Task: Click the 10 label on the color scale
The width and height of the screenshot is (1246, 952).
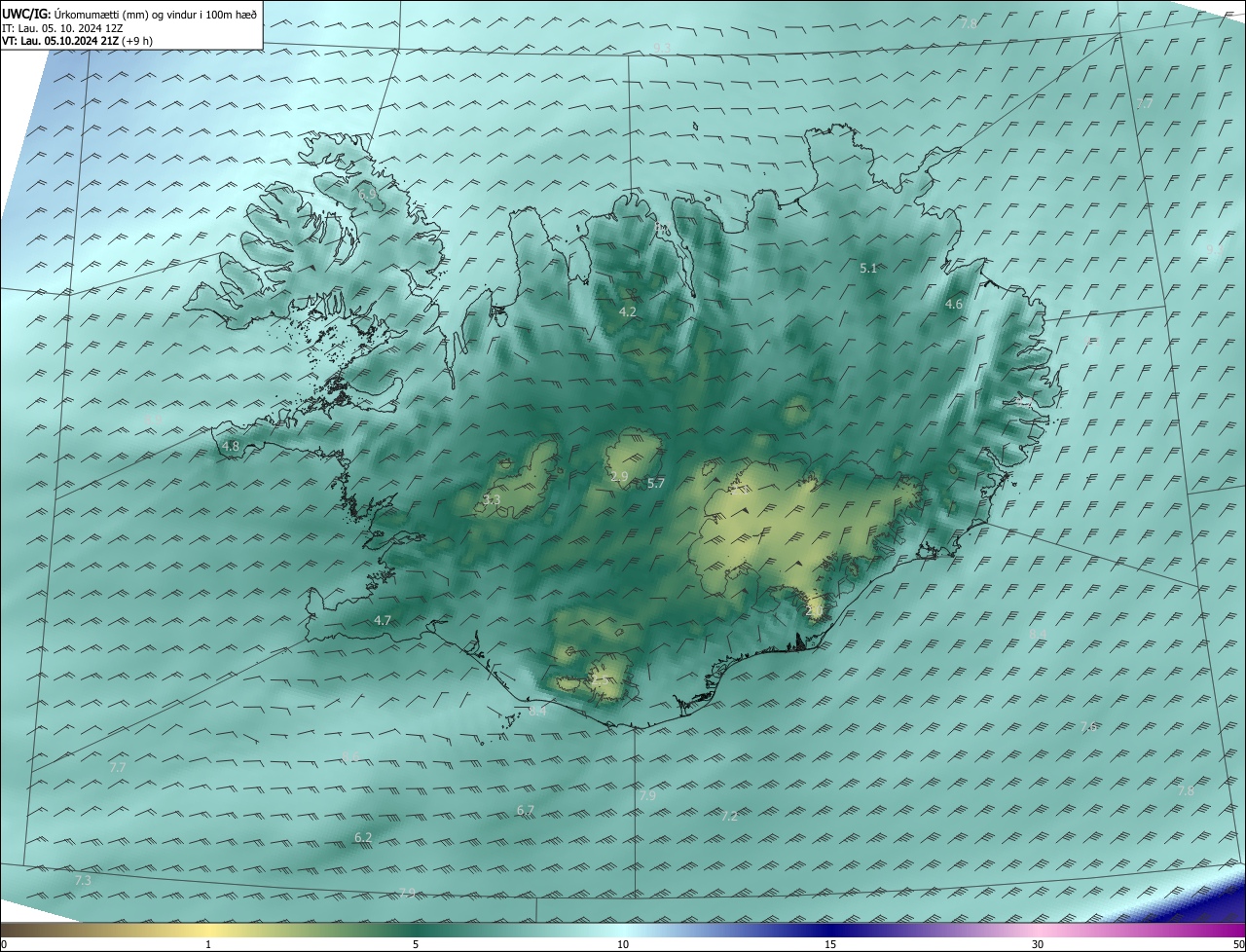Action: click(623, 944)
